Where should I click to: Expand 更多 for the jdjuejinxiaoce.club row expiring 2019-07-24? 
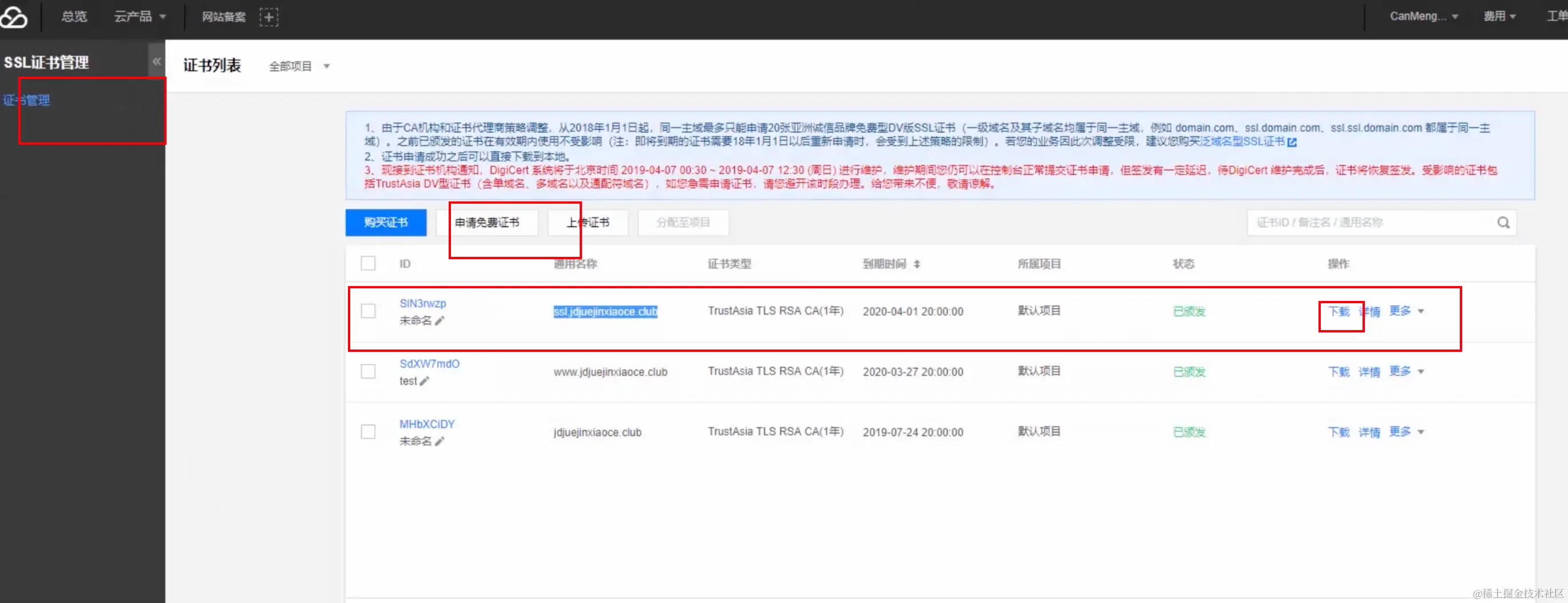pos(1406,431)
